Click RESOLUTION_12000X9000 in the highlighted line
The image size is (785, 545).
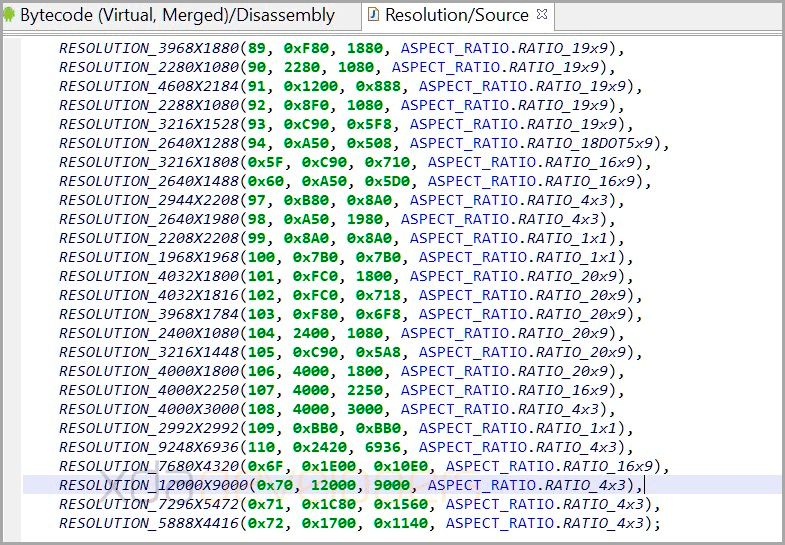pos(153,485)
